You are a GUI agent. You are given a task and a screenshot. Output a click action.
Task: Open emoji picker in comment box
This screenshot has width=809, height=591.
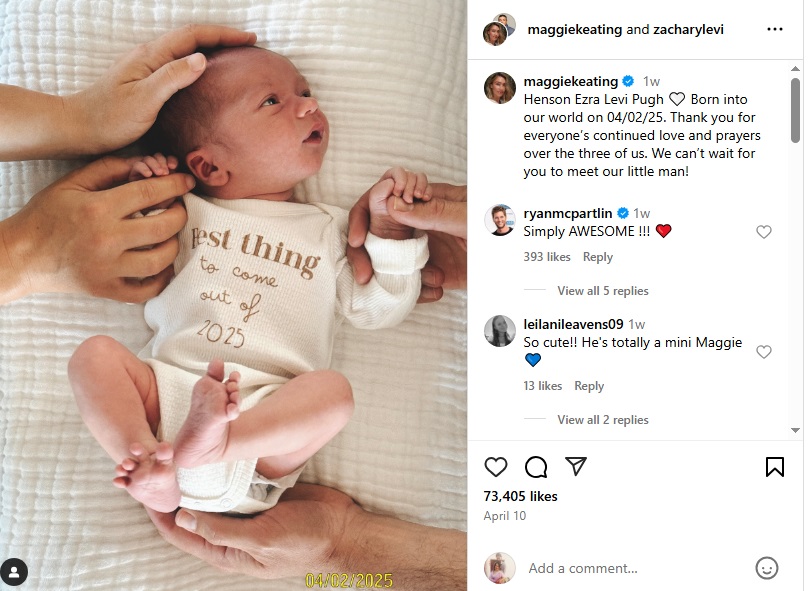[766, 568]
